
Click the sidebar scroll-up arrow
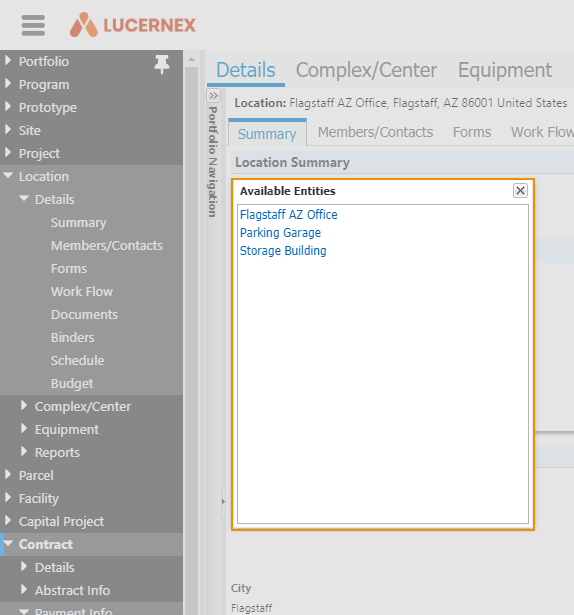point(191,60)
